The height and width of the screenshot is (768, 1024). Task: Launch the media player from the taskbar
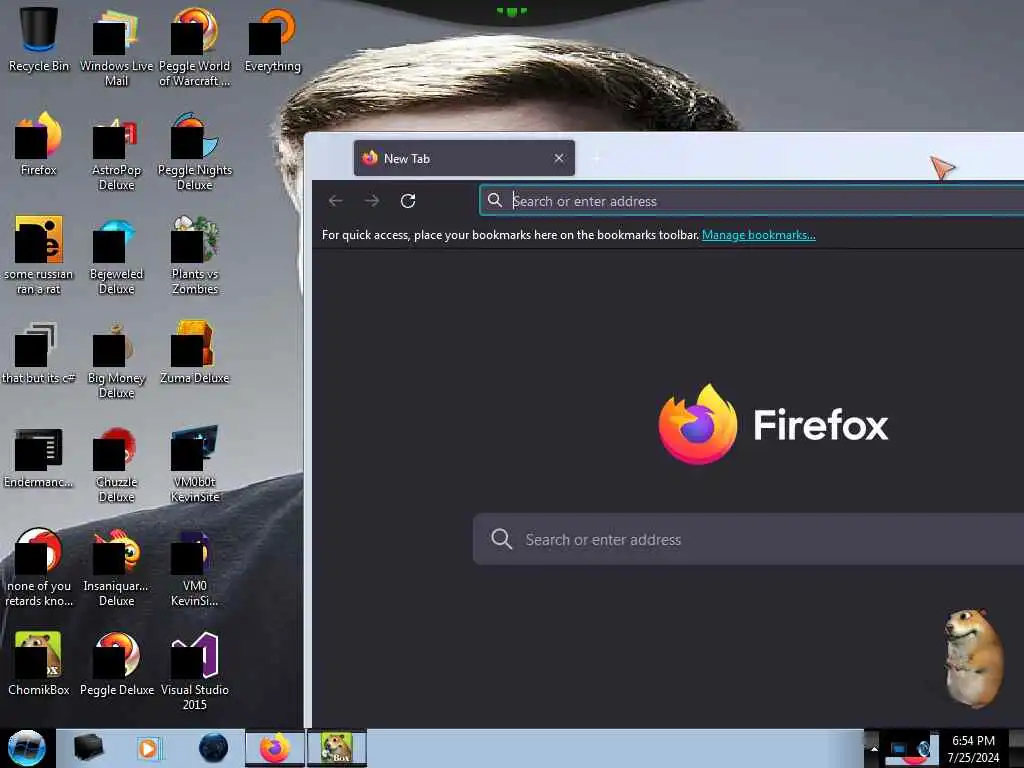click(148, 748)
